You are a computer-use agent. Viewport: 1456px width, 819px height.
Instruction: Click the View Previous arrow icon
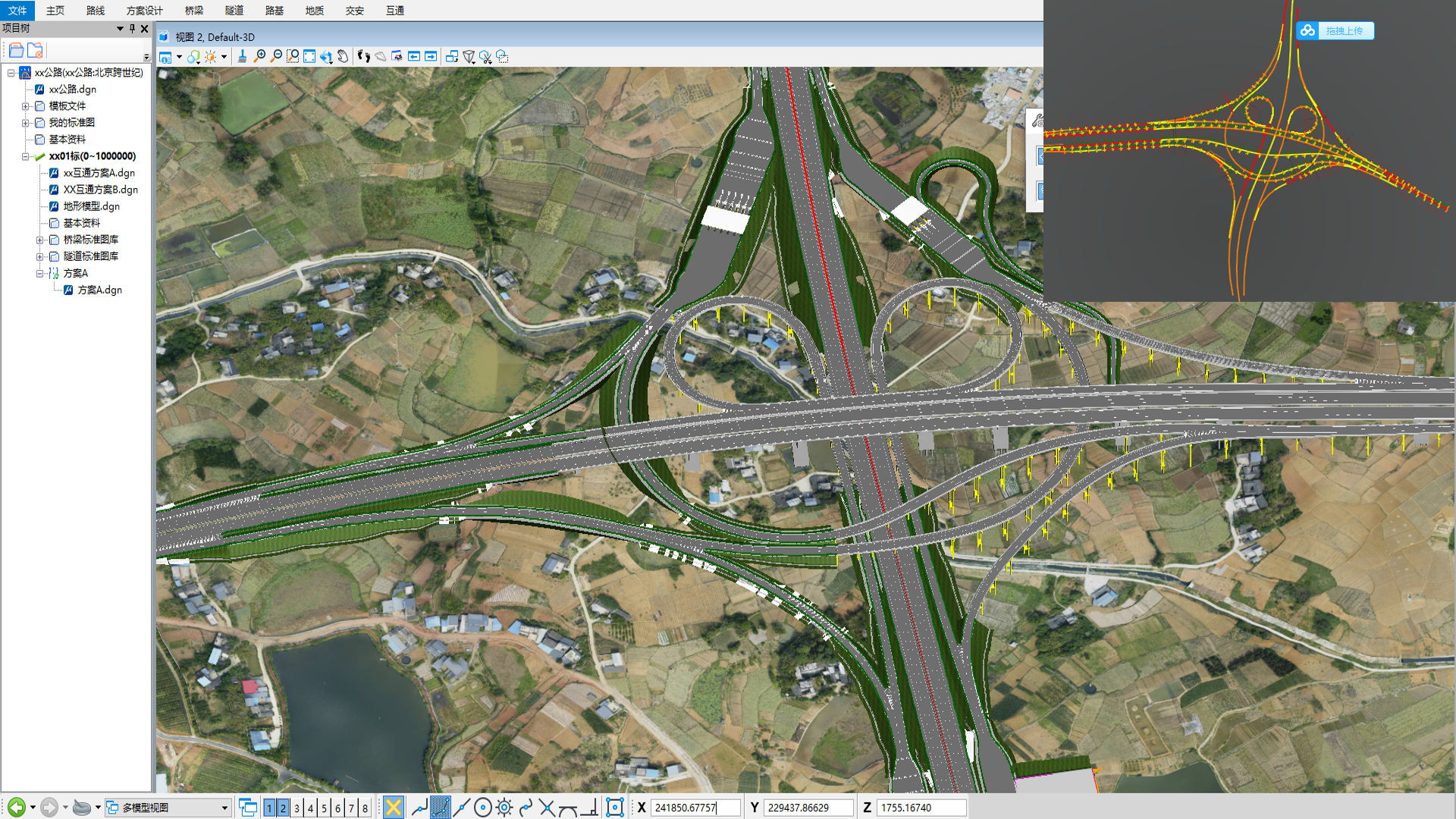point(414,57)
